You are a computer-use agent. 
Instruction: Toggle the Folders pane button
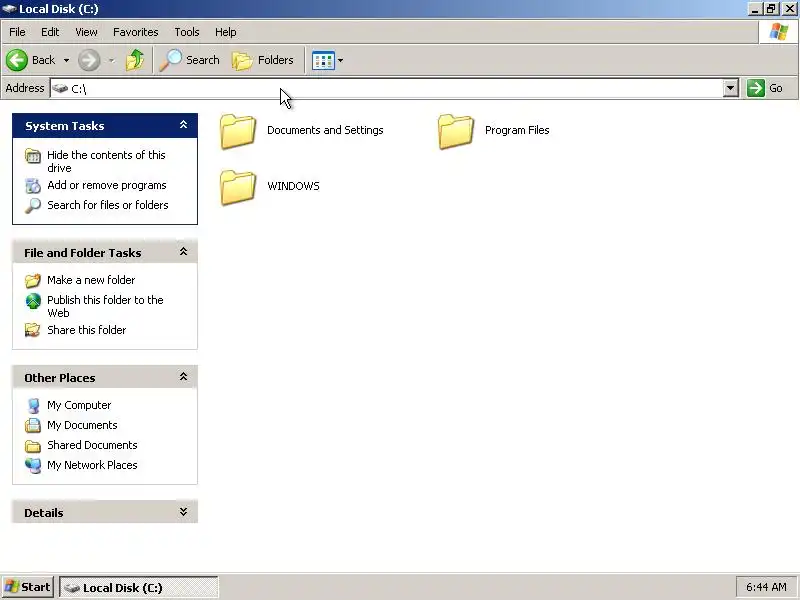(263, 60)
